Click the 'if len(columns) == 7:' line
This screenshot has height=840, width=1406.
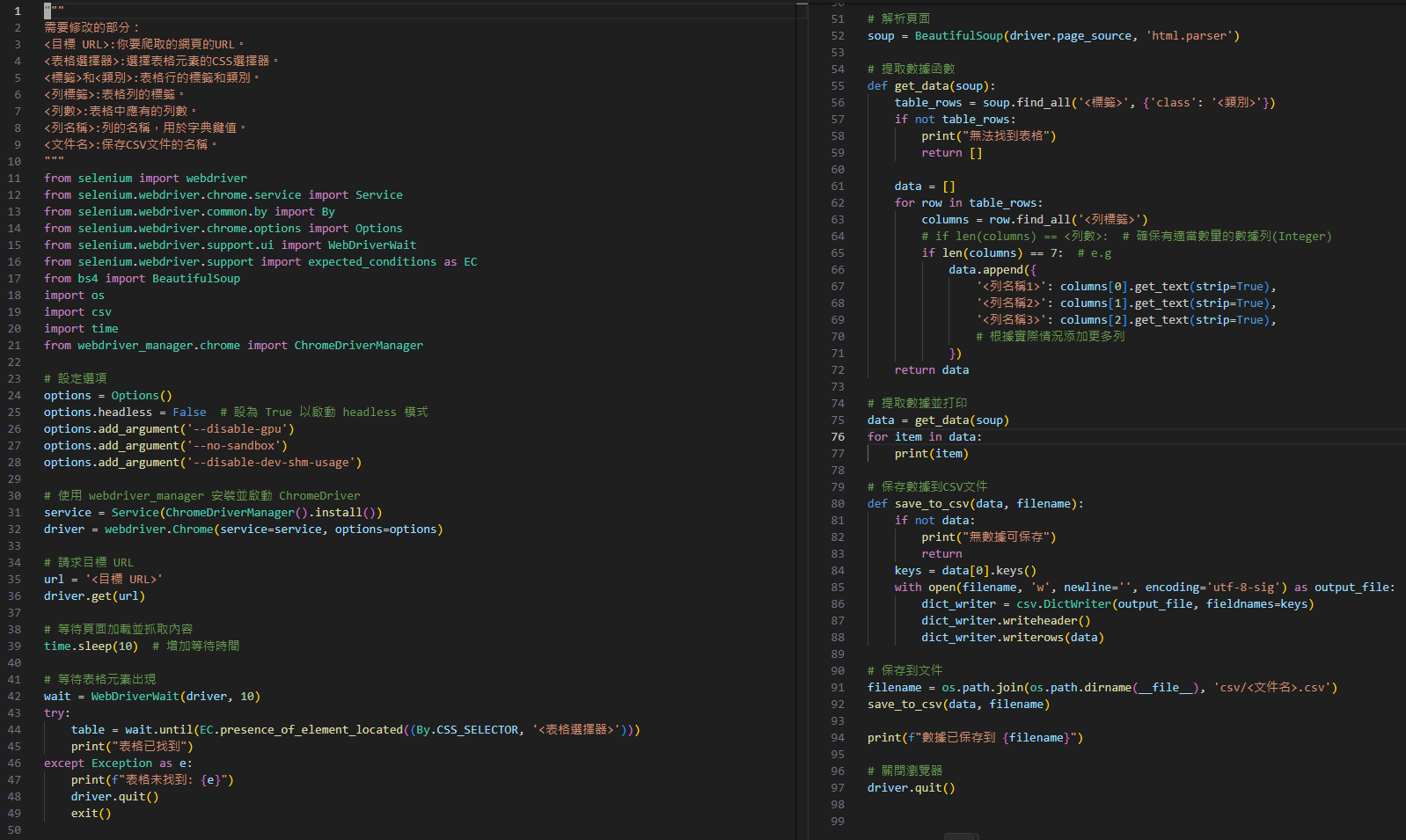[x=992, y=252]
